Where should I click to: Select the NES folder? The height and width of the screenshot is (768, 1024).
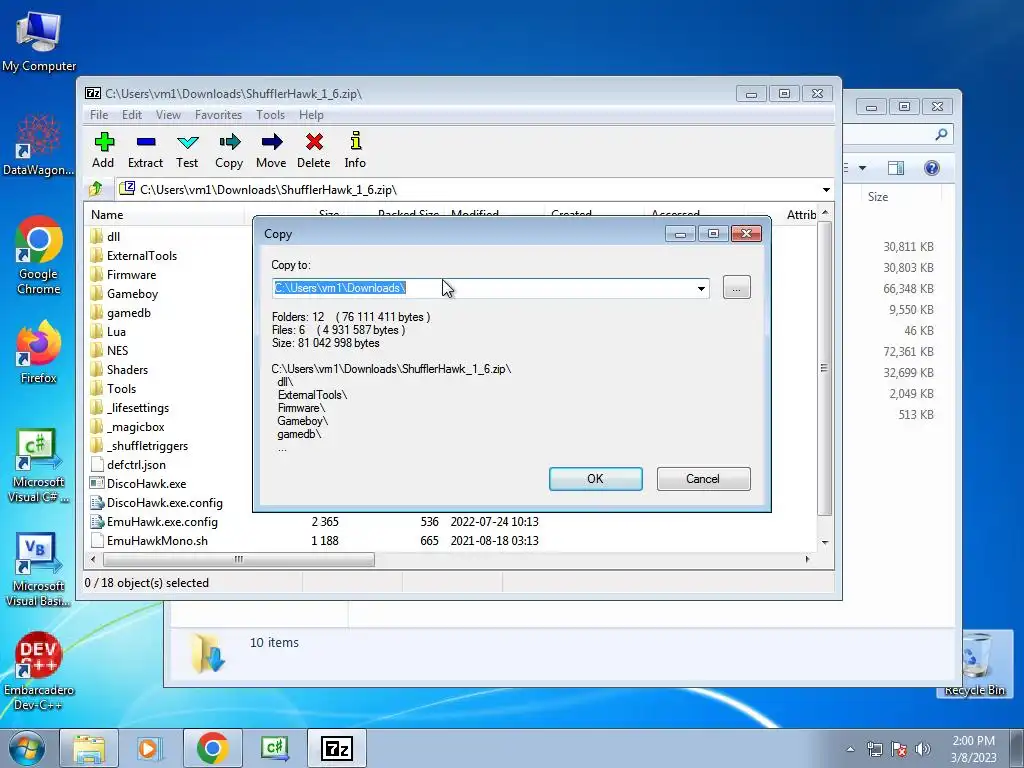point(109,350)
